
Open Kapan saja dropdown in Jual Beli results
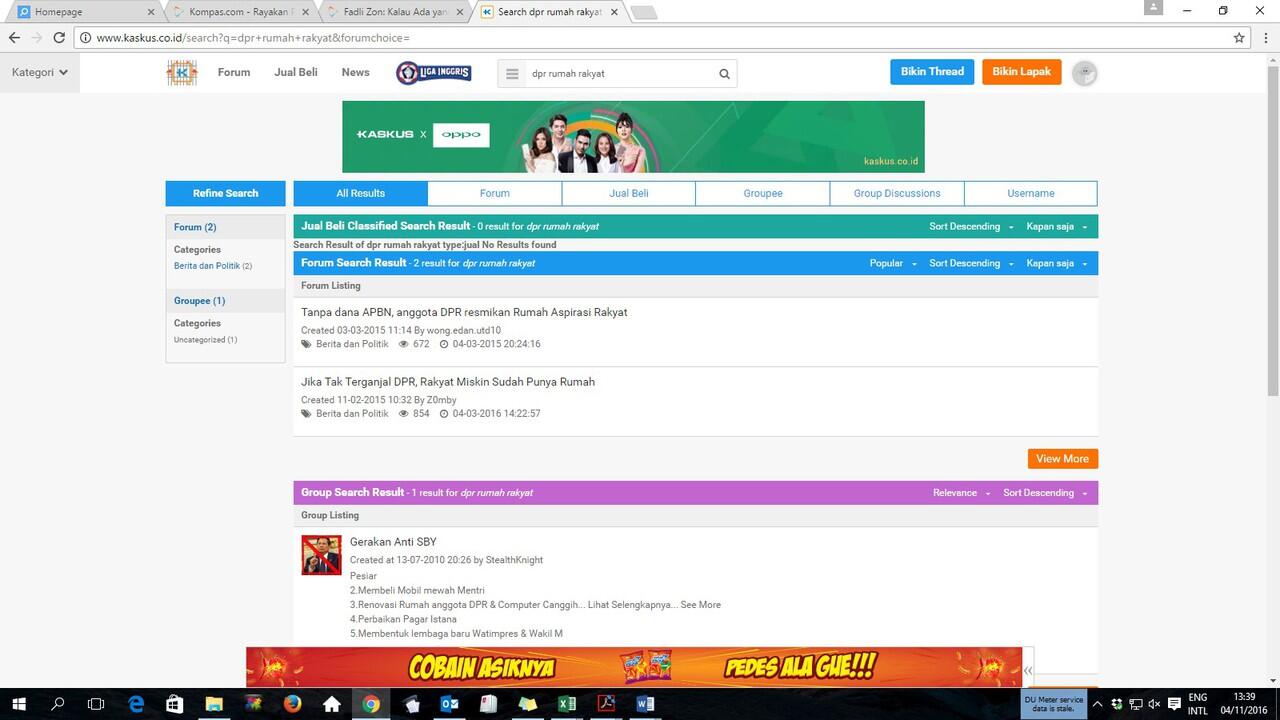click(x=1056, y=227)
